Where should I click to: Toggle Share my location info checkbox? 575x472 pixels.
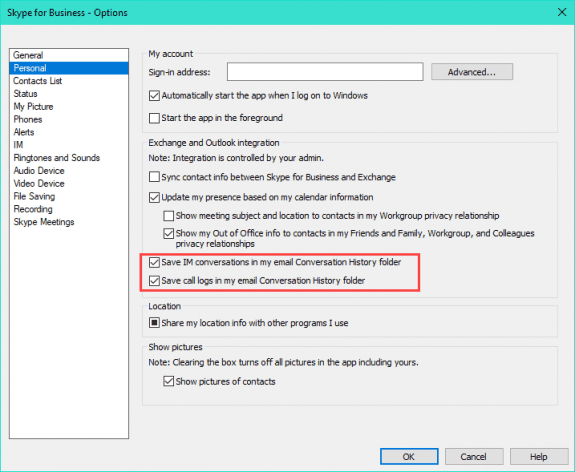(154, 323)
